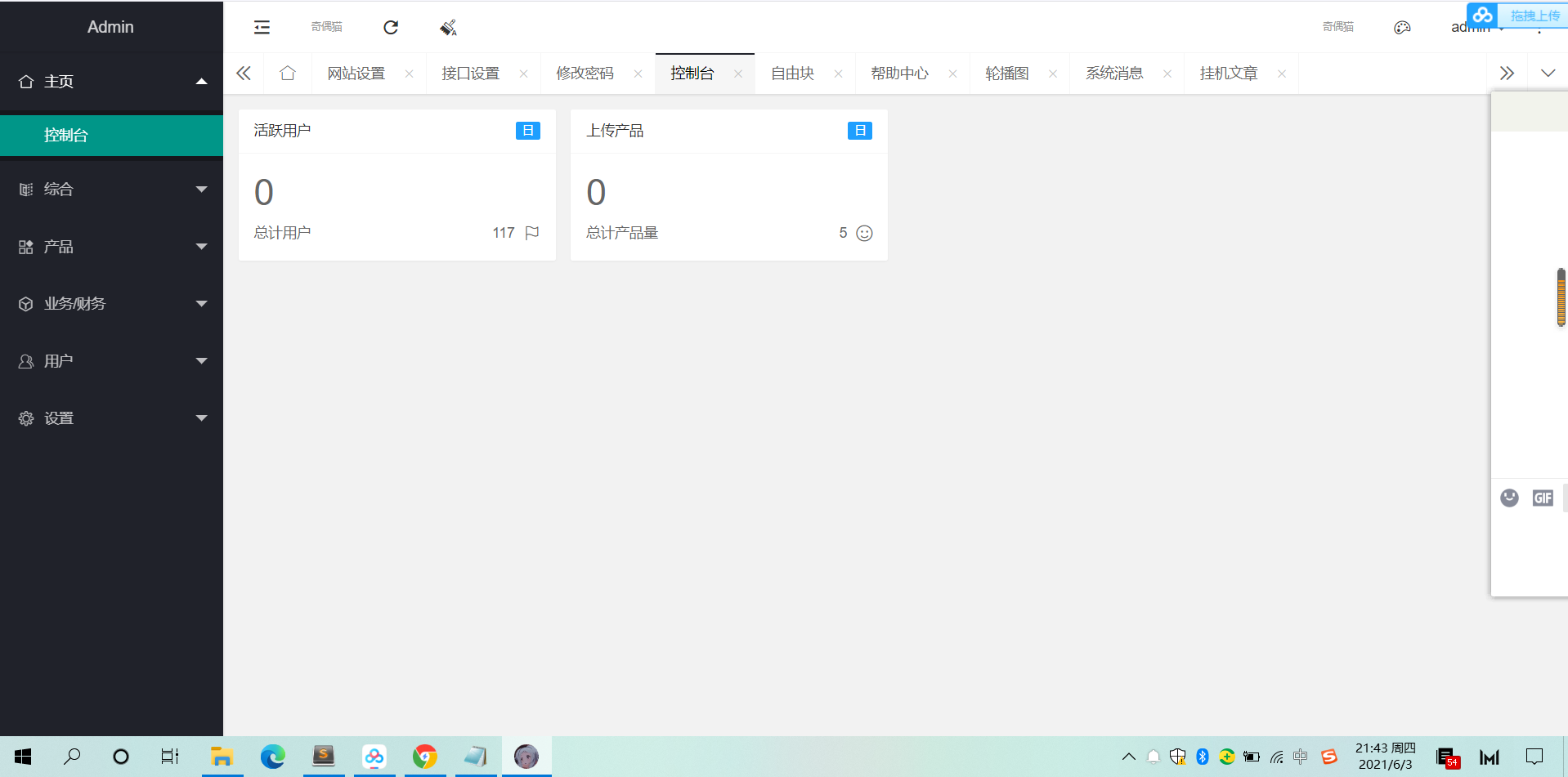The height and width of the screenshot is (777, 1568).
Task: Expand the 用户 sidebar menu
Action: tap(111, 360)
